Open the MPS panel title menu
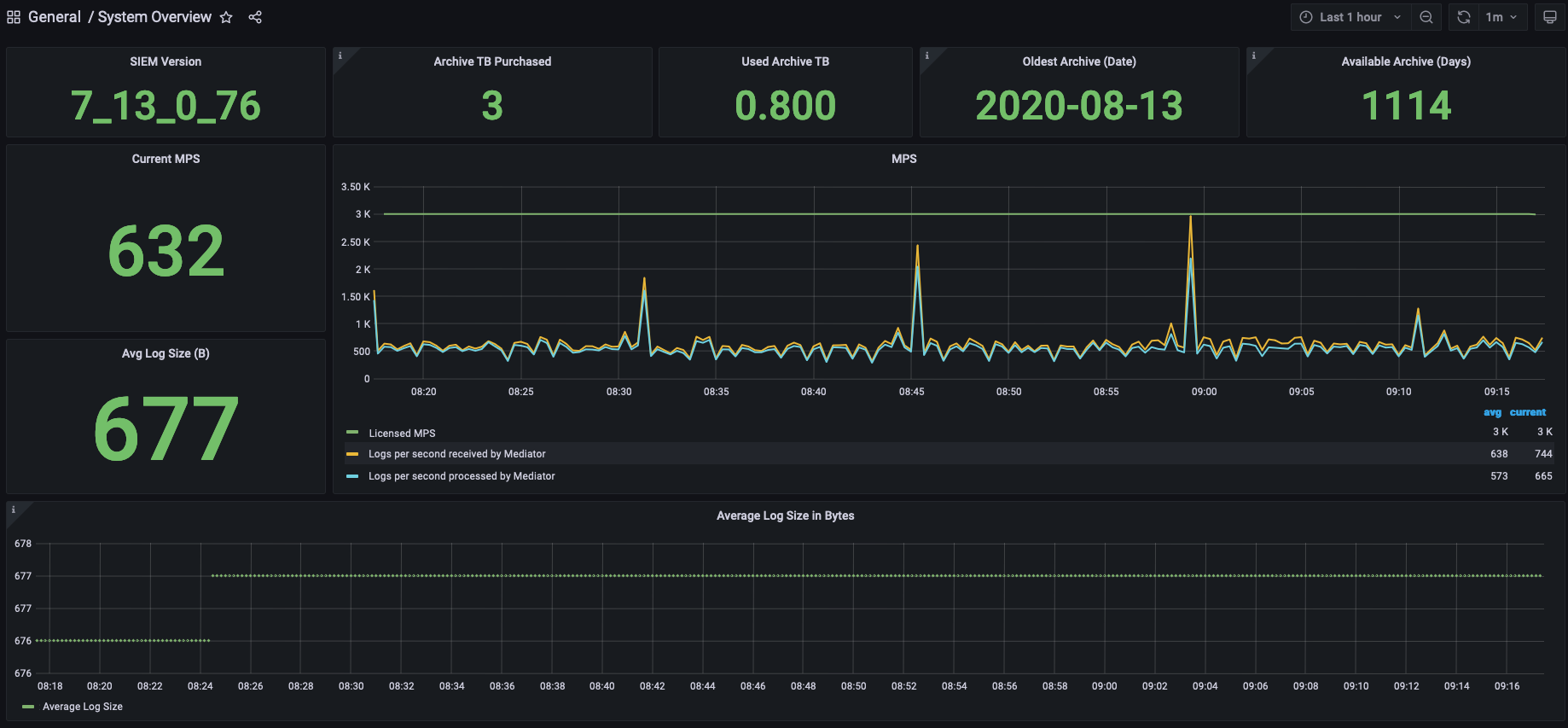The image size is (1568, 728). (903, 159)
